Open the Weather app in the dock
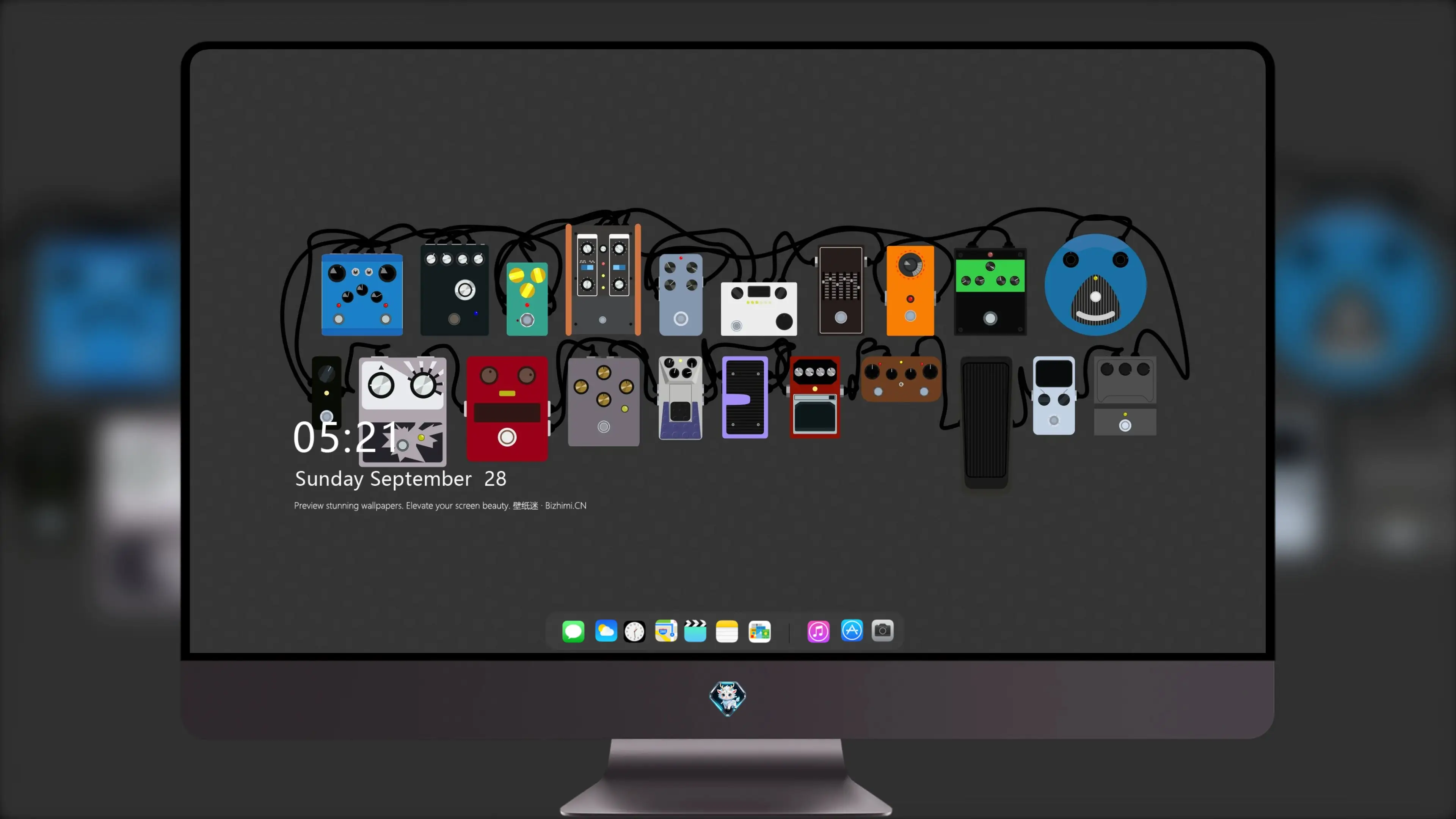 coord(606,631)
